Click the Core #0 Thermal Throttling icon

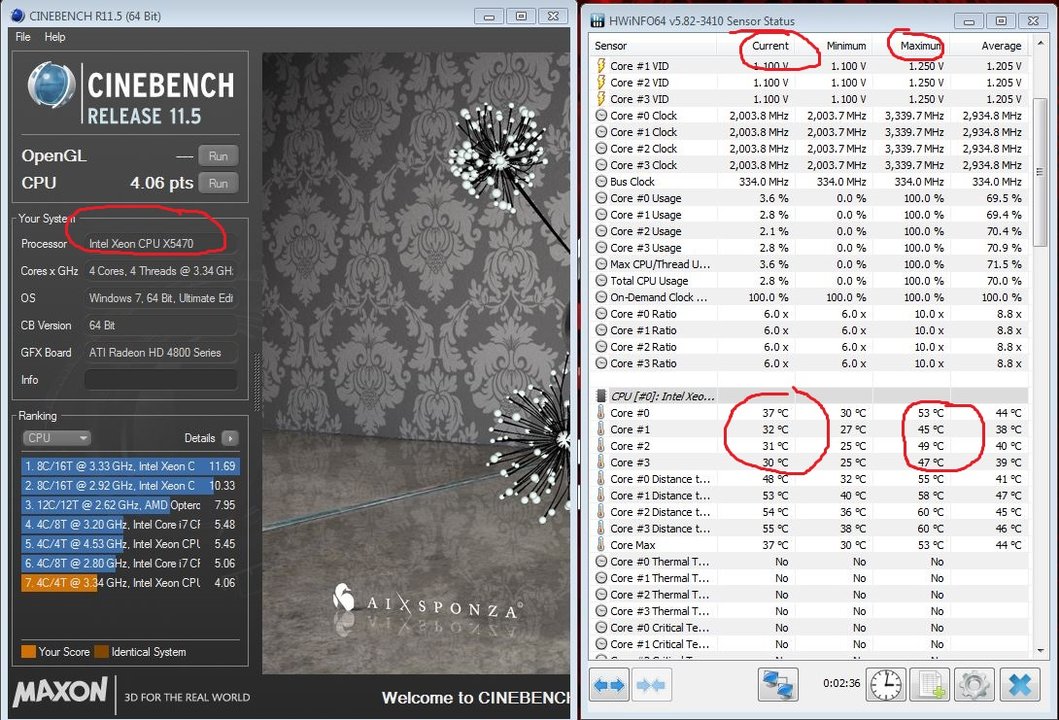[600, 561]
